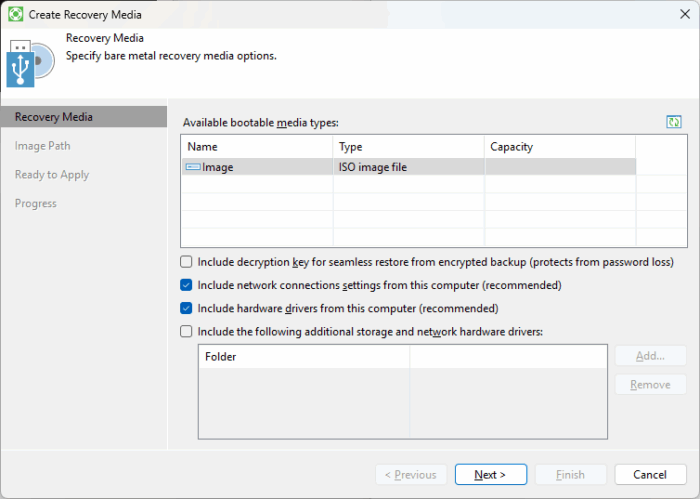700x499 pixels.
Task: Click the Next button
Action: coord(491,474)
